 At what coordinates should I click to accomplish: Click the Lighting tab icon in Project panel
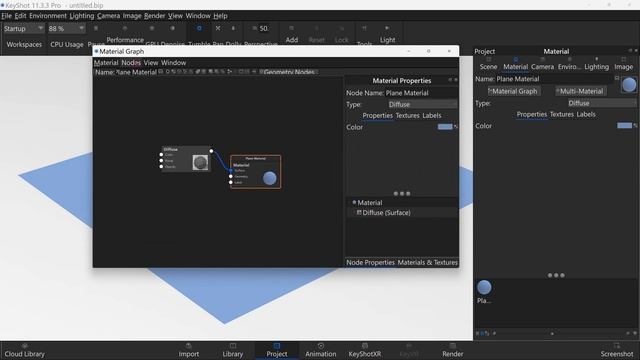point(596,60)
